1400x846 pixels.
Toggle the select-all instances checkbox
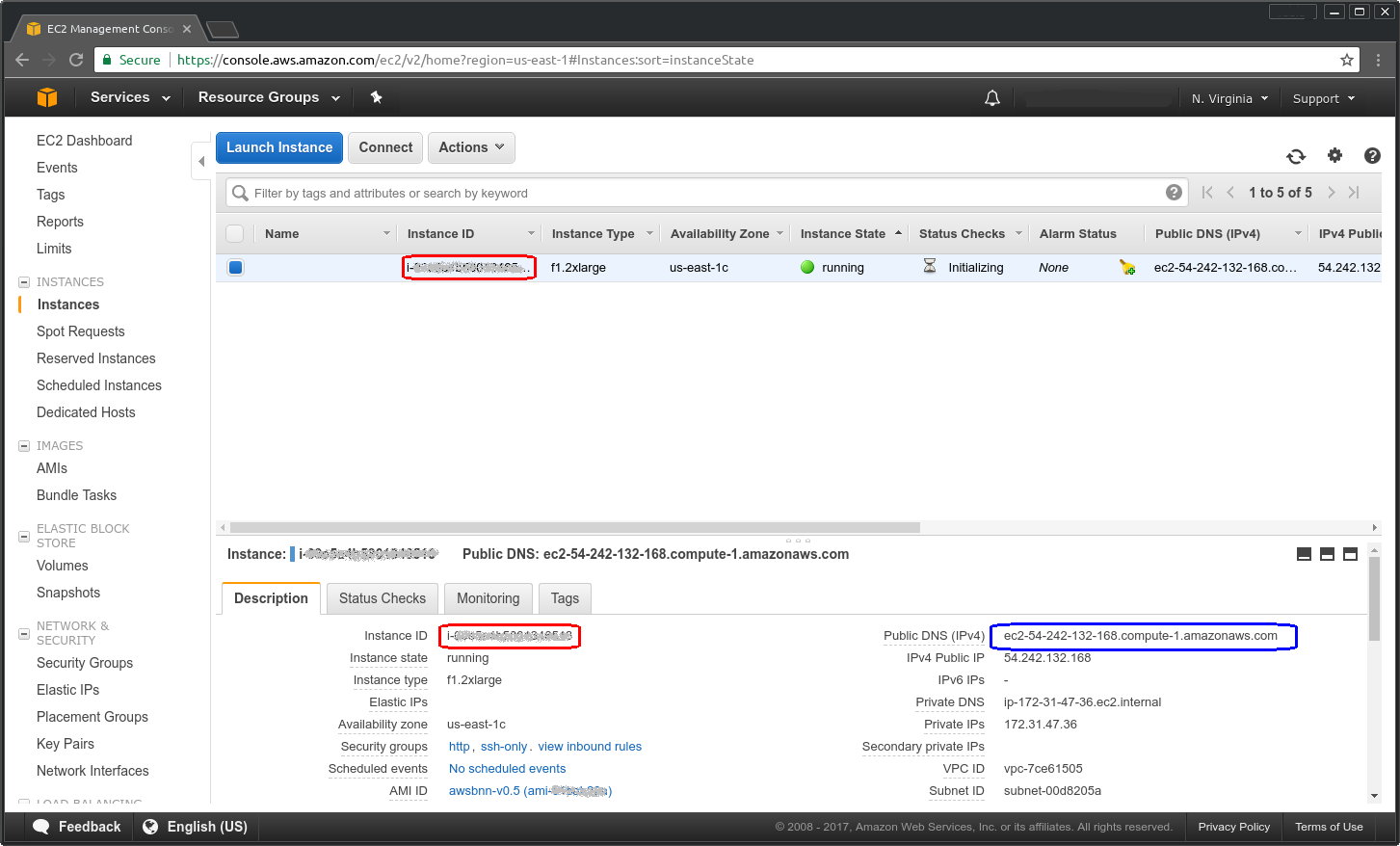[x=235, y=233]
